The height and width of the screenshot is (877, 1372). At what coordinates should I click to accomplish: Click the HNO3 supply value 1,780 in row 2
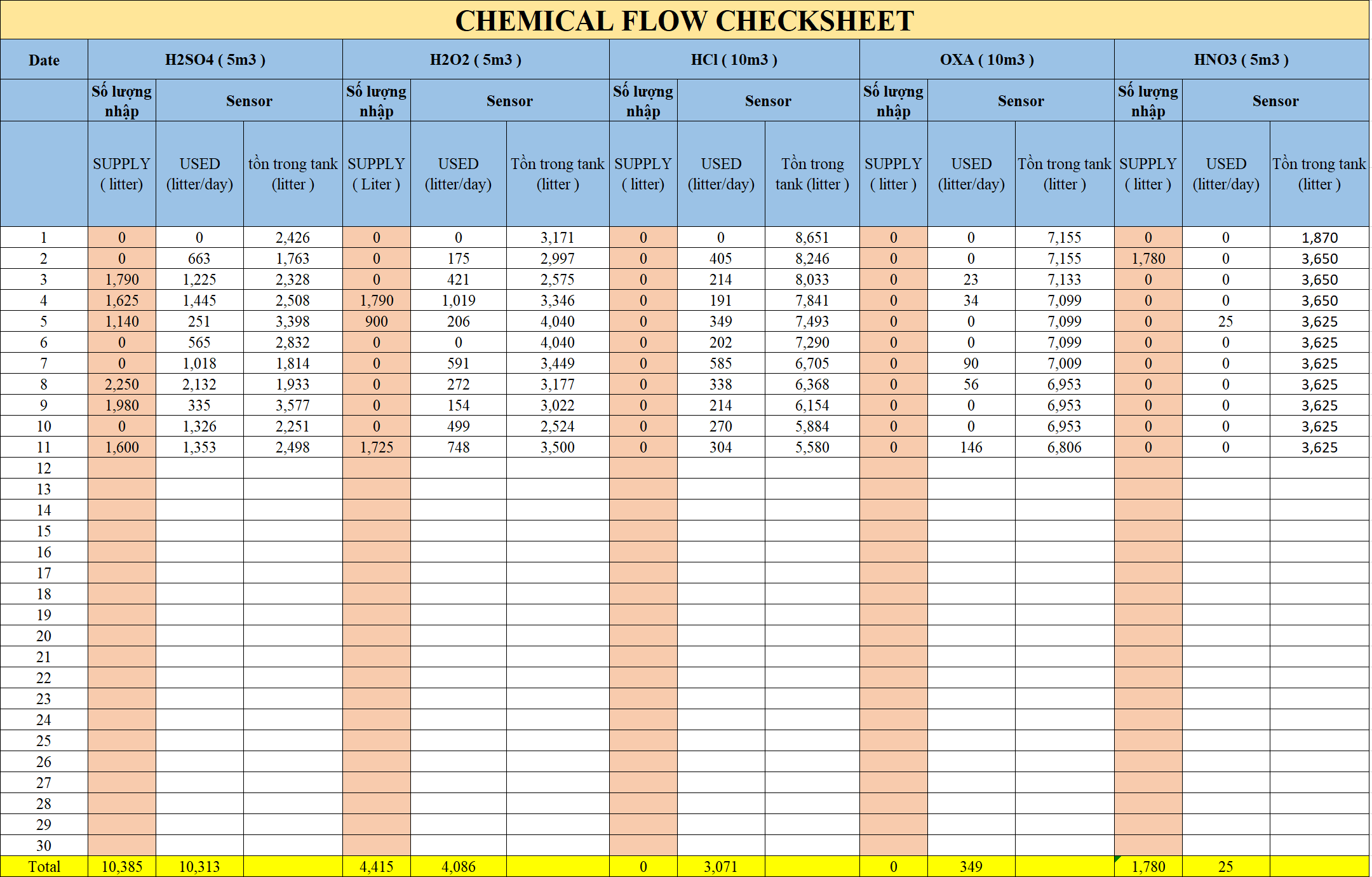1148,259
